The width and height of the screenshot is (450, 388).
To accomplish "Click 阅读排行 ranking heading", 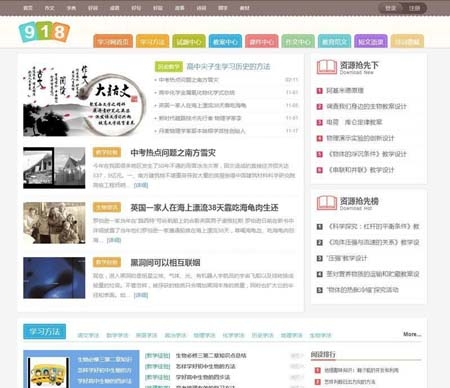I will [323, 354].
